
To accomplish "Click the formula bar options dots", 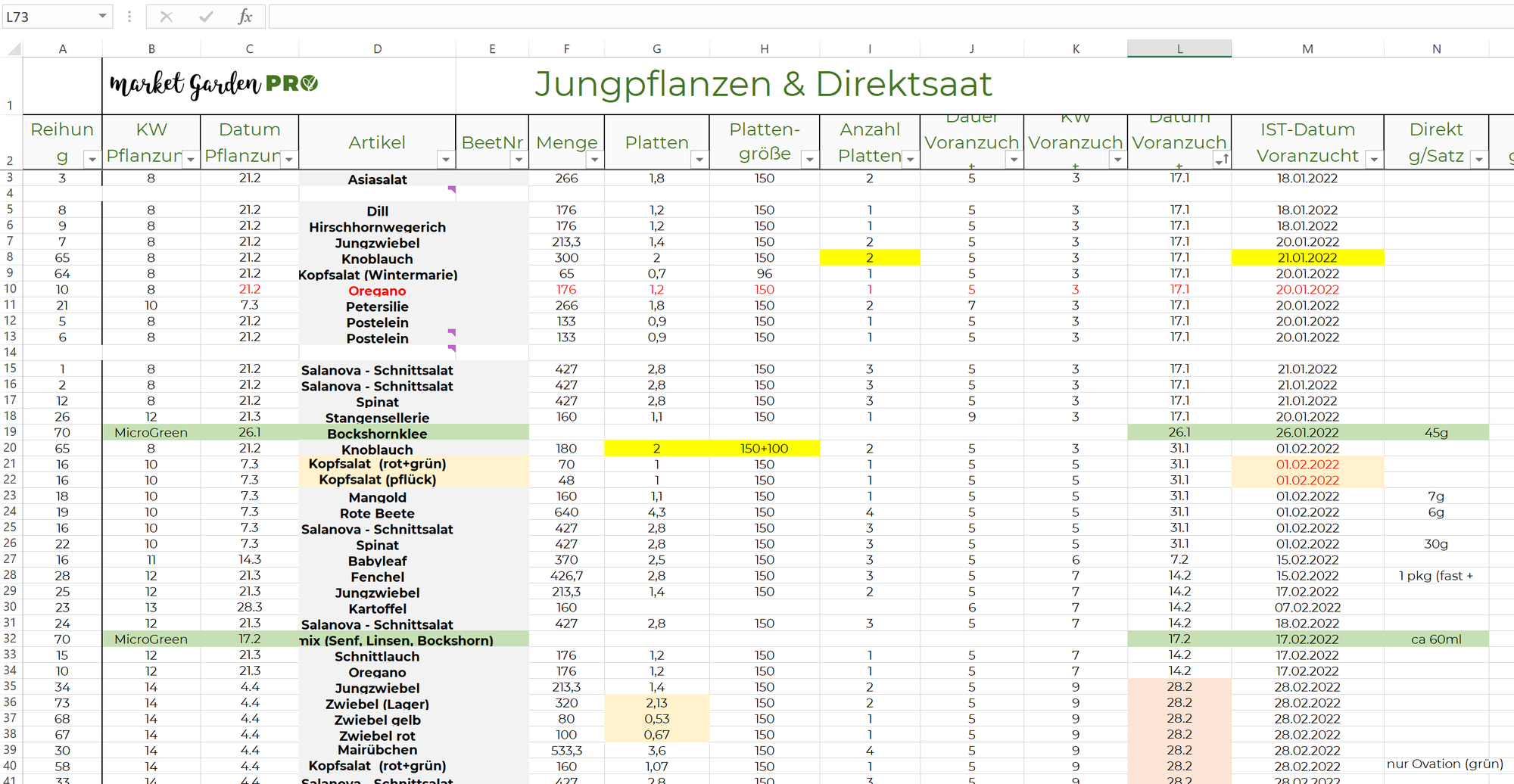I will tap(129, 16).
